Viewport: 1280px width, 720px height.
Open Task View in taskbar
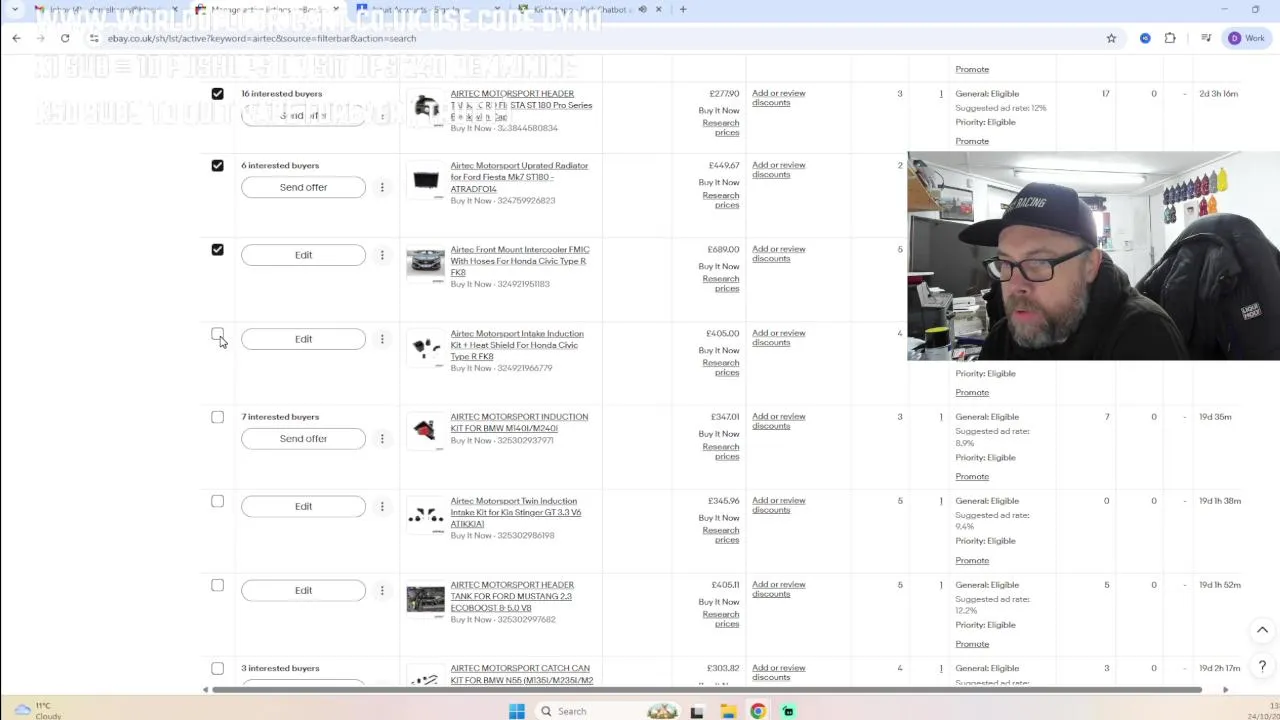tap(697, 711)
